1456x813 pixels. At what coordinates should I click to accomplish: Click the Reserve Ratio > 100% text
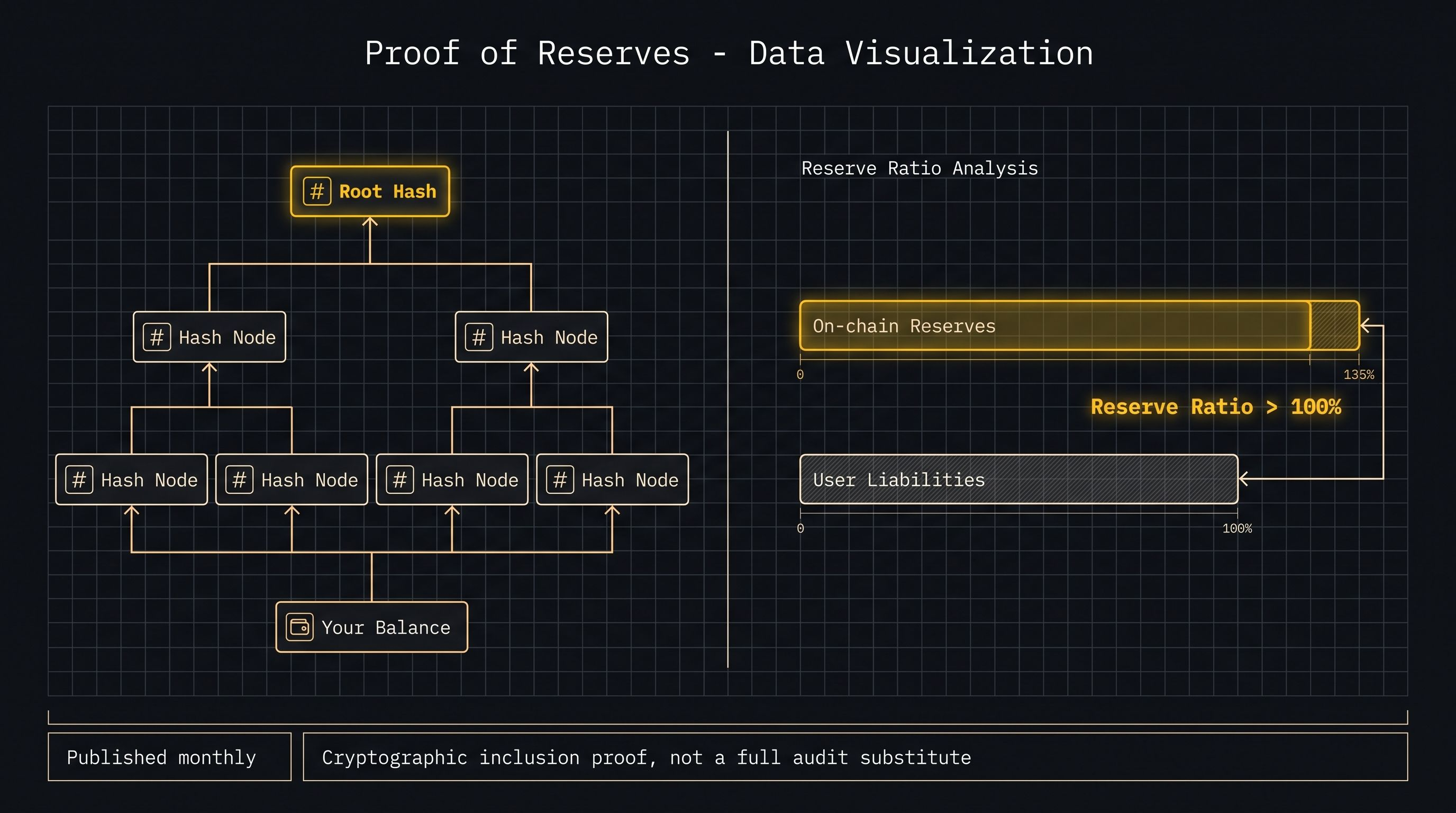pos(1216,406)
